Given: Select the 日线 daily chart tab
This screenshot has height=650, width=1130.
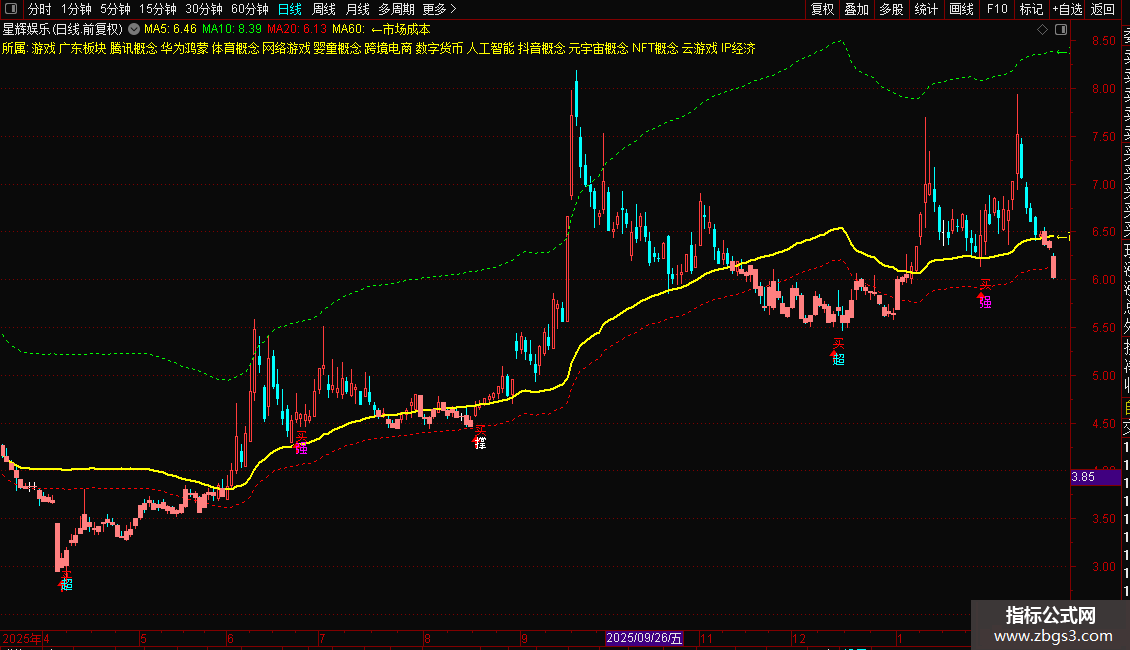Looking at the screenshot, I should pos(290,9).
